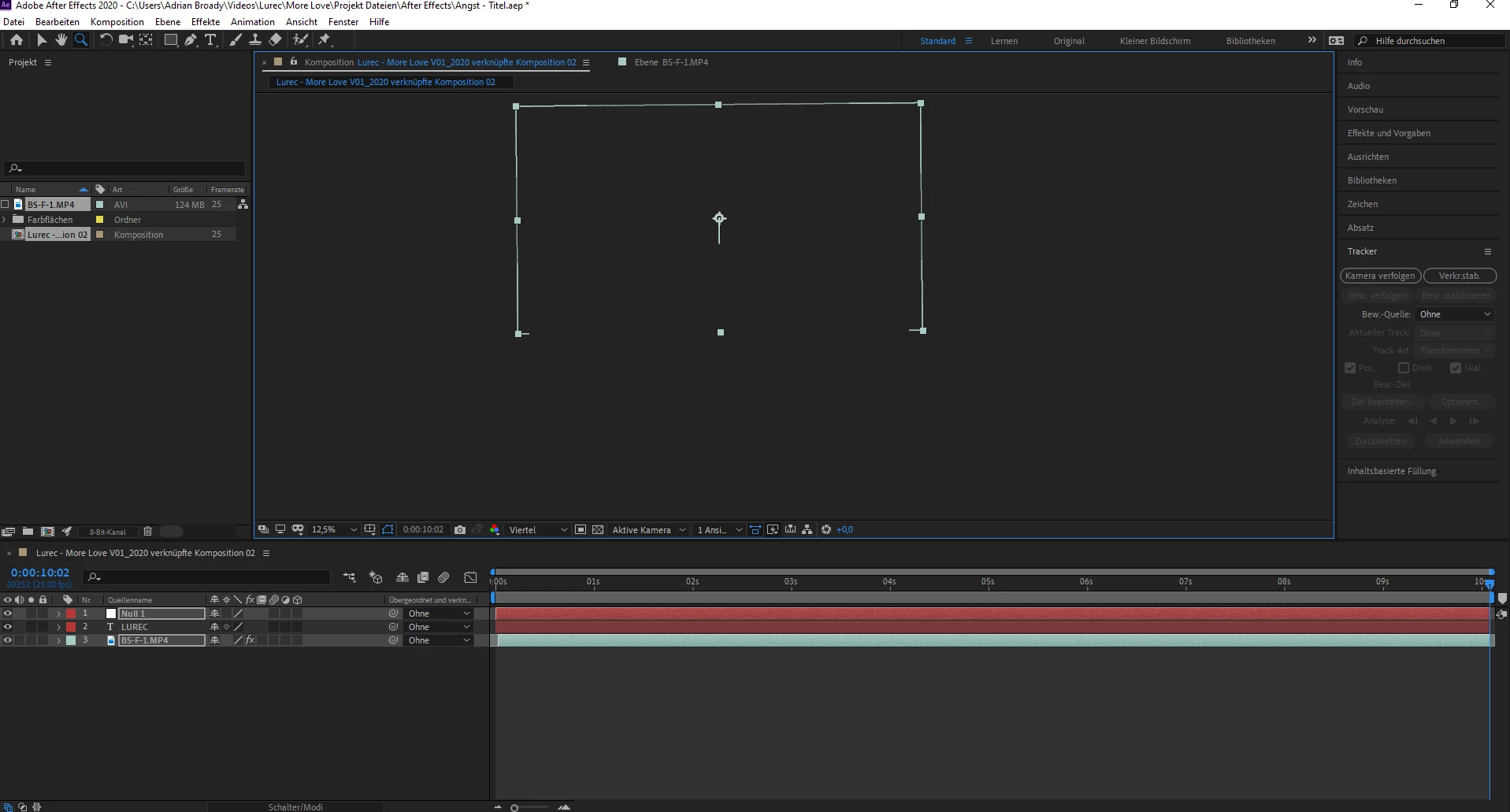This screenshot has height=812, width=1510.
Task: Select the Hand tool
Action: (61, 40)
